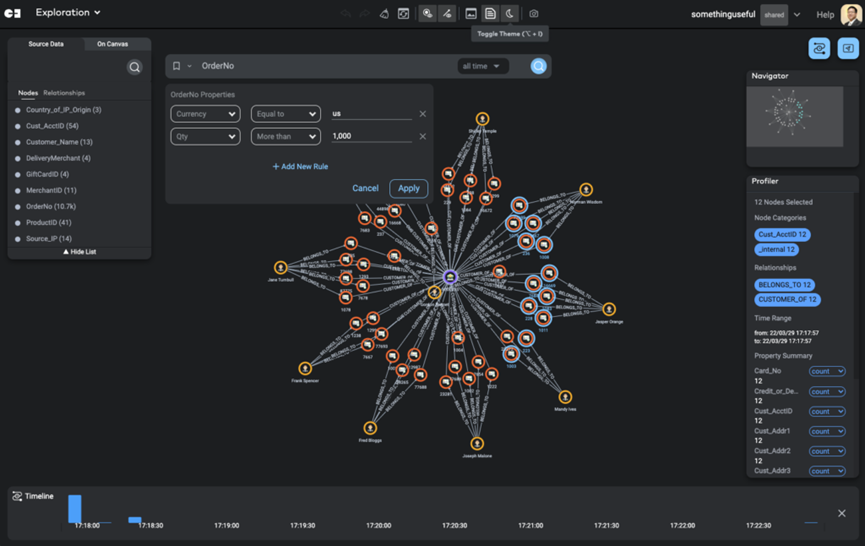Apply the OrderNo filter rules
Image resolution: width=865 pixels, height=546 pixels.
pos(409,189)
